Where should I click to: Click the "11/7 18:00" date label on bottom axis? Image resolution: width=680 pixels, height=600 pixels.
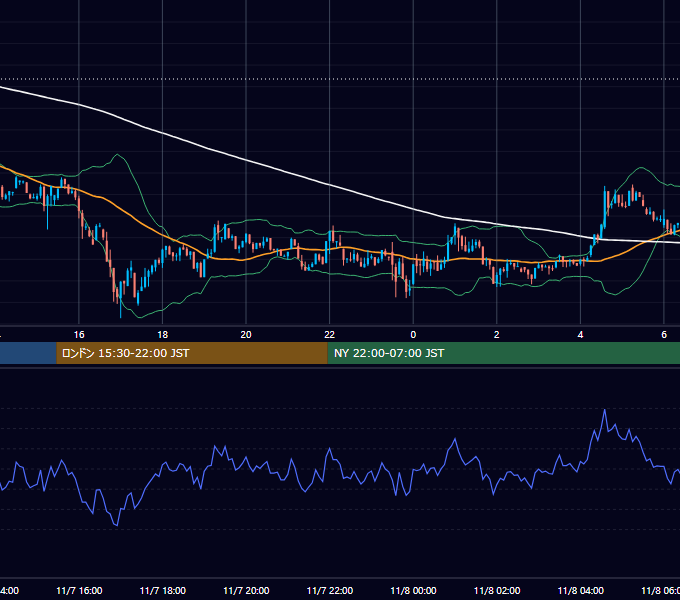[x=163, y=590]
